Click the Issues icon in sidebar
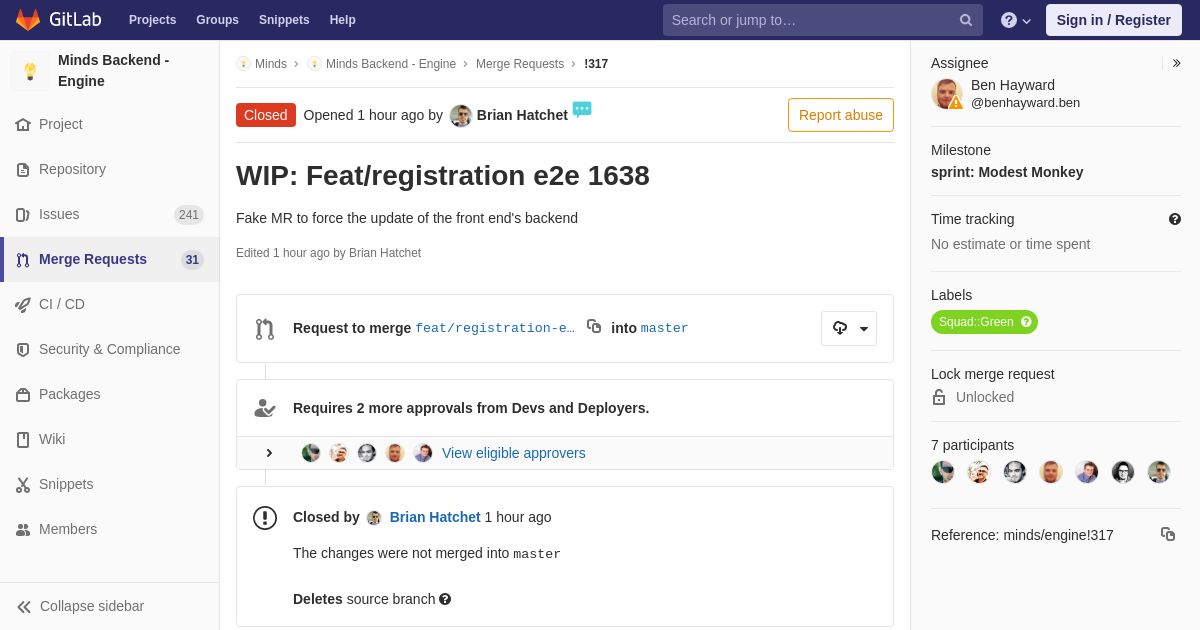Screen dimensions: 1200x630 click(23, 215)
